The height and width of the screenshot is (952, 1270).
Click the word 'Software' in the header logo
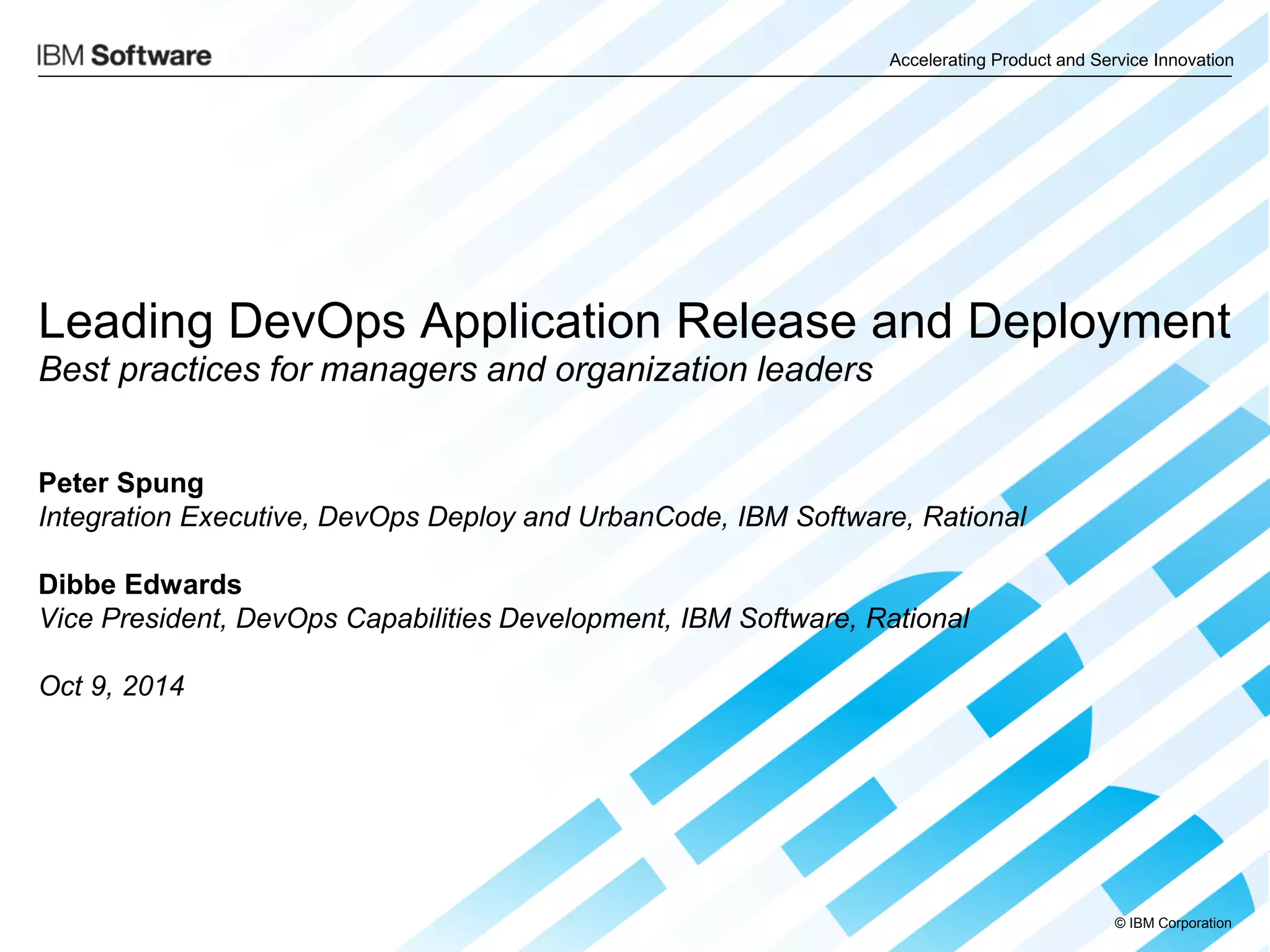[x=151, y=56]
